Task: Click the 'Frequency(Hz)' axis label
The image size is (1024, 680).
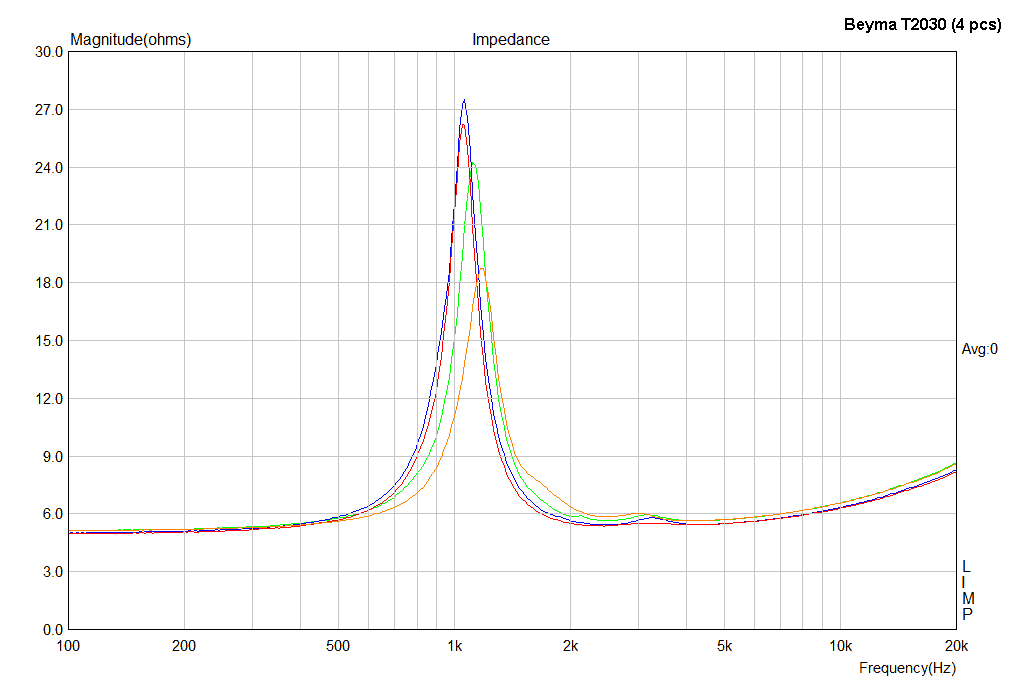Action: tap(907, 668)
